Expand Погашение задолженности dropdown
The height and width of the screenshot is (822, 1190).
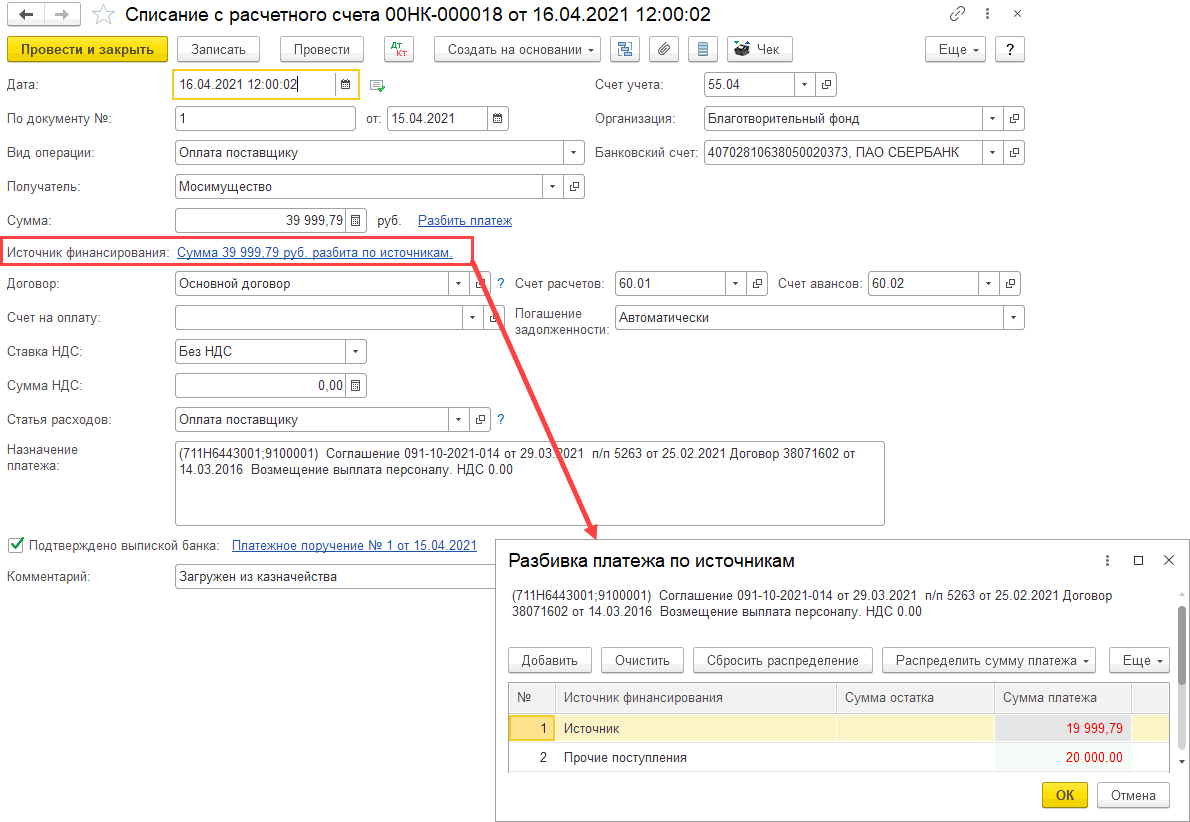[1014, 317]
